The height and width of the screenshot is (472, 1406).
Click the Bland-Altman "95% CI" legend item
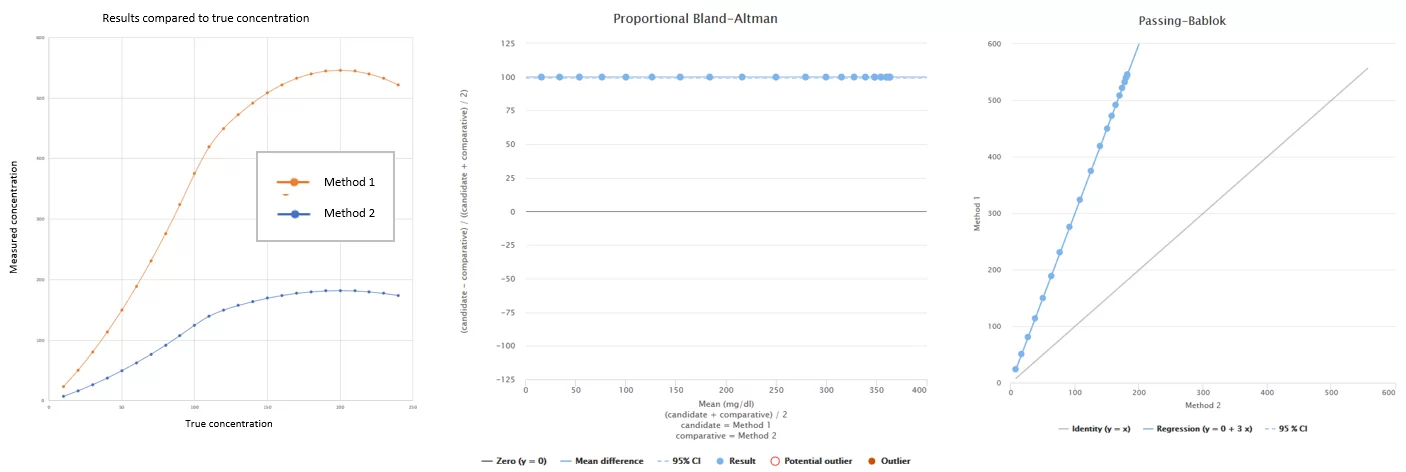[681, 461]
